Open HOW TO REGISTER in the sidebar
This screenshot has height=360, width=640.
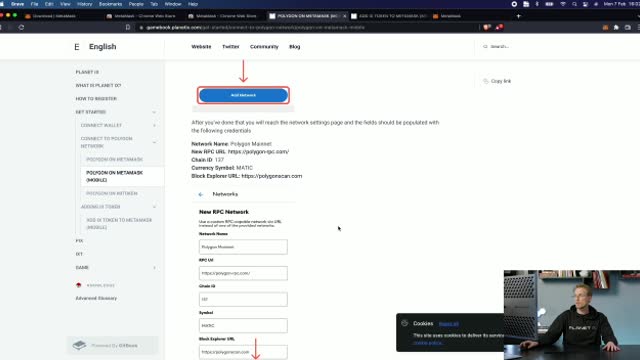96,98
